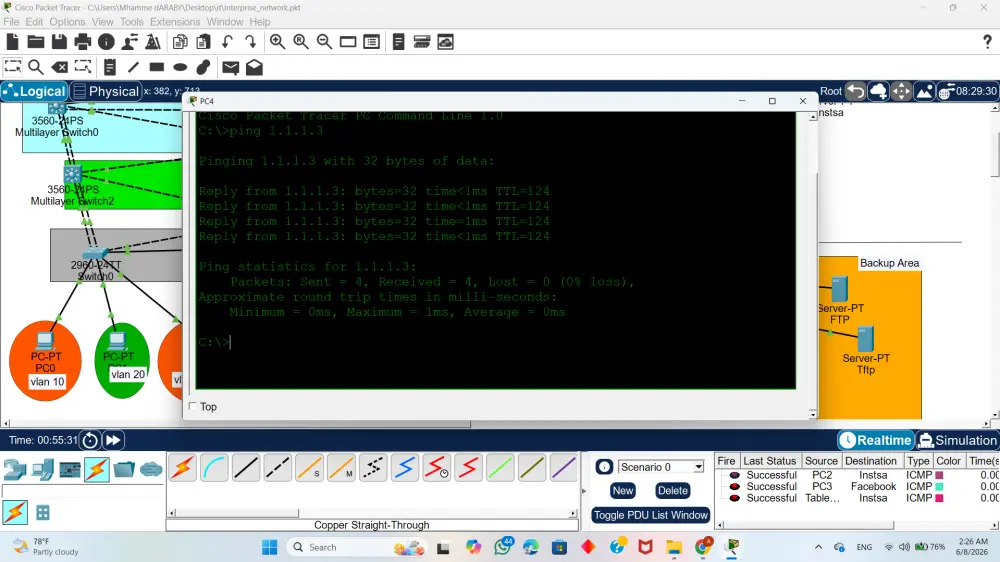Open the Extensions menu
The width and height of the screenshot is (1000, 562).
click(175, 22)
